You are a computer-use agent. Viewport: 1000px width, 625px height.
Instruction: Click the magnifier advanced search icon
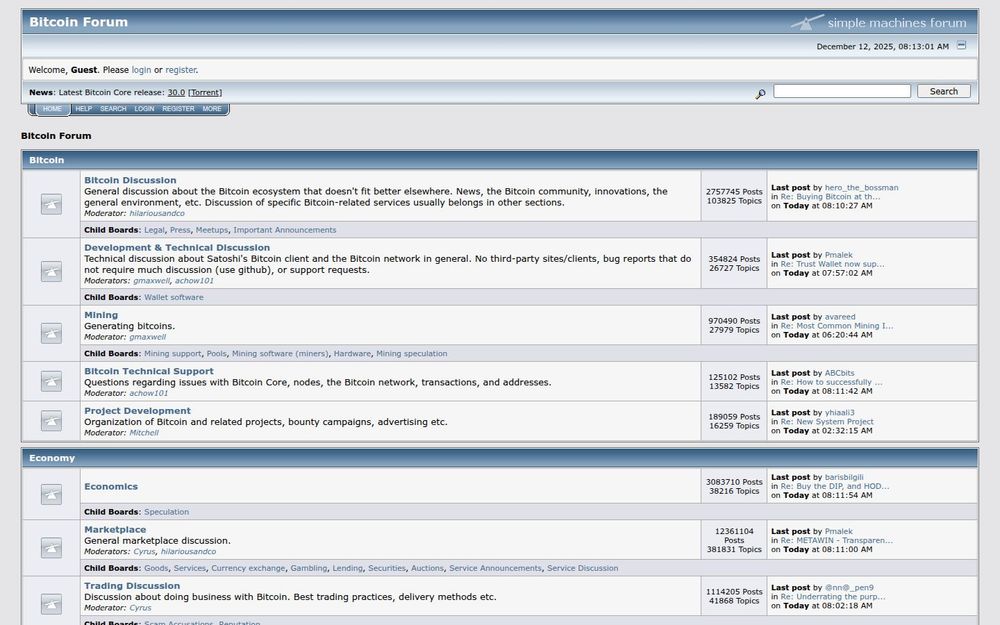coord(760,94)
